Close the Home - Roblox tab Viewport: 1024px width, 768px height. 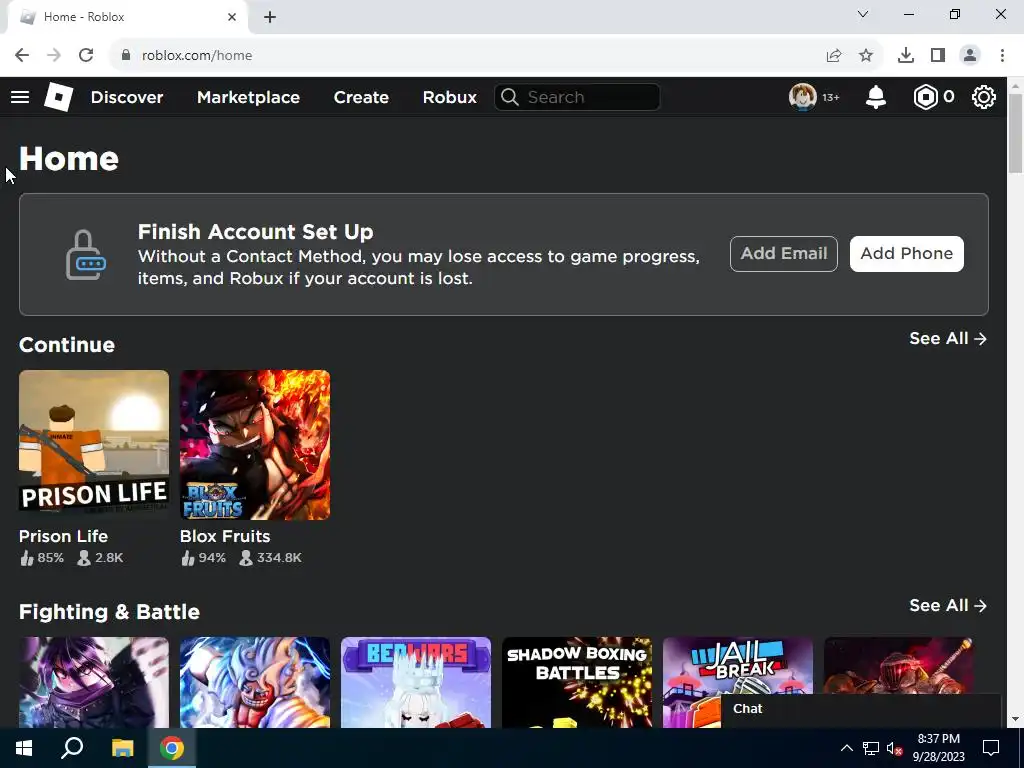point(232,17)
